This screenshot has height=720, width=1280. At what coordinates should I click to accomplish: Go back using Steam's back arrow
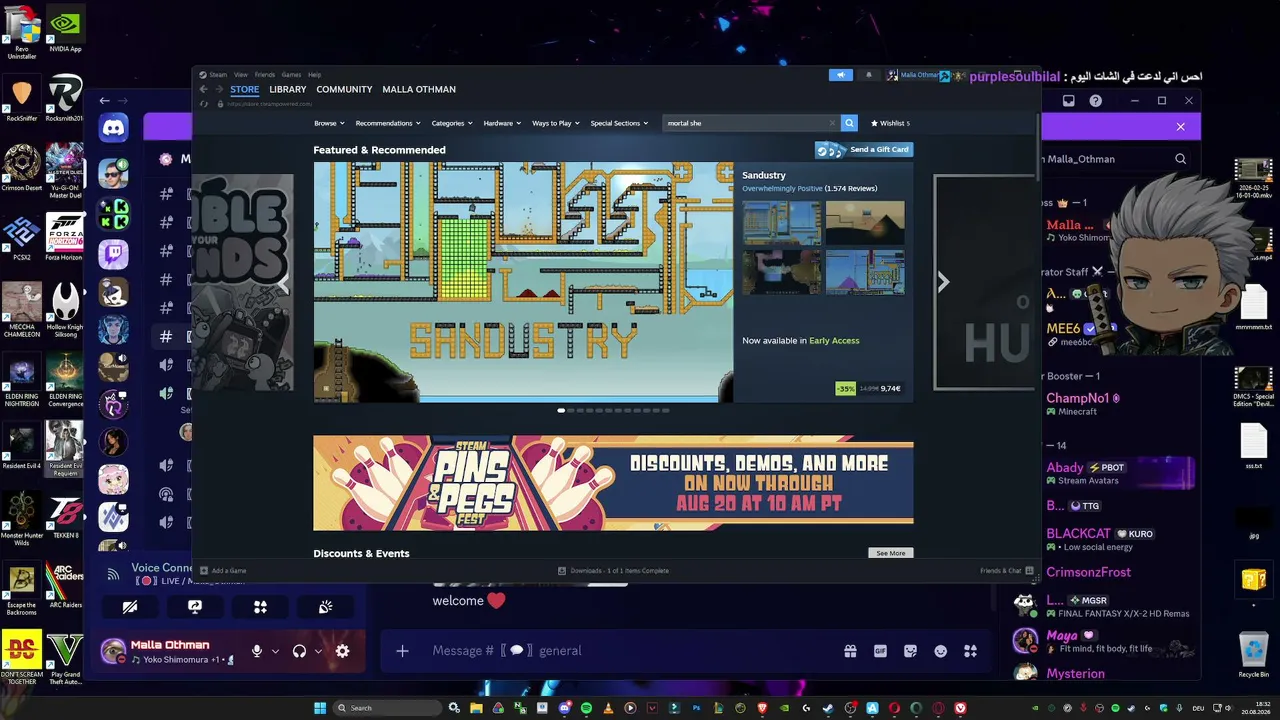pos(203,89)
